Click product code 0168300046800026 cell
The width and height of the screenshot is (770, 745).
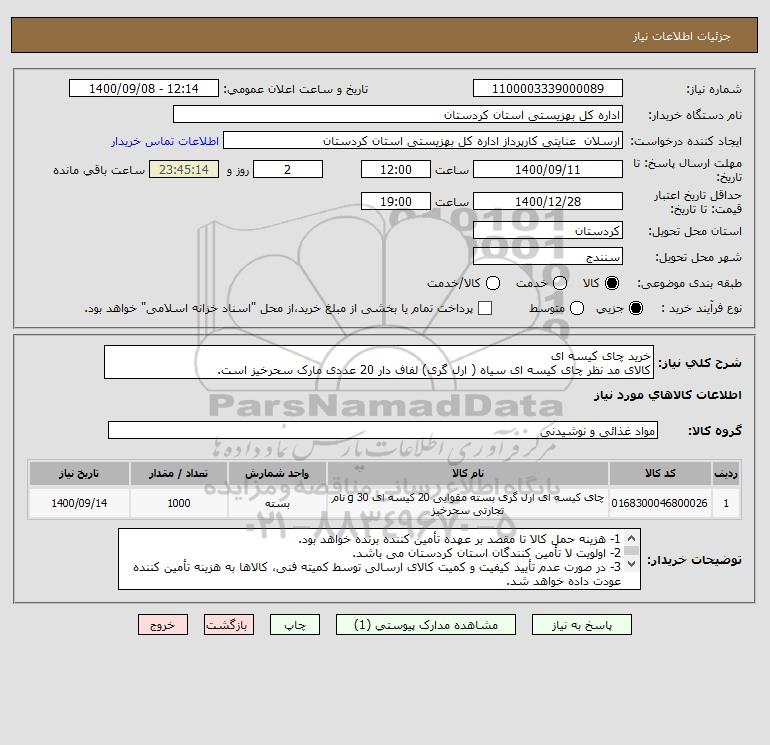(x=660, y=503)
